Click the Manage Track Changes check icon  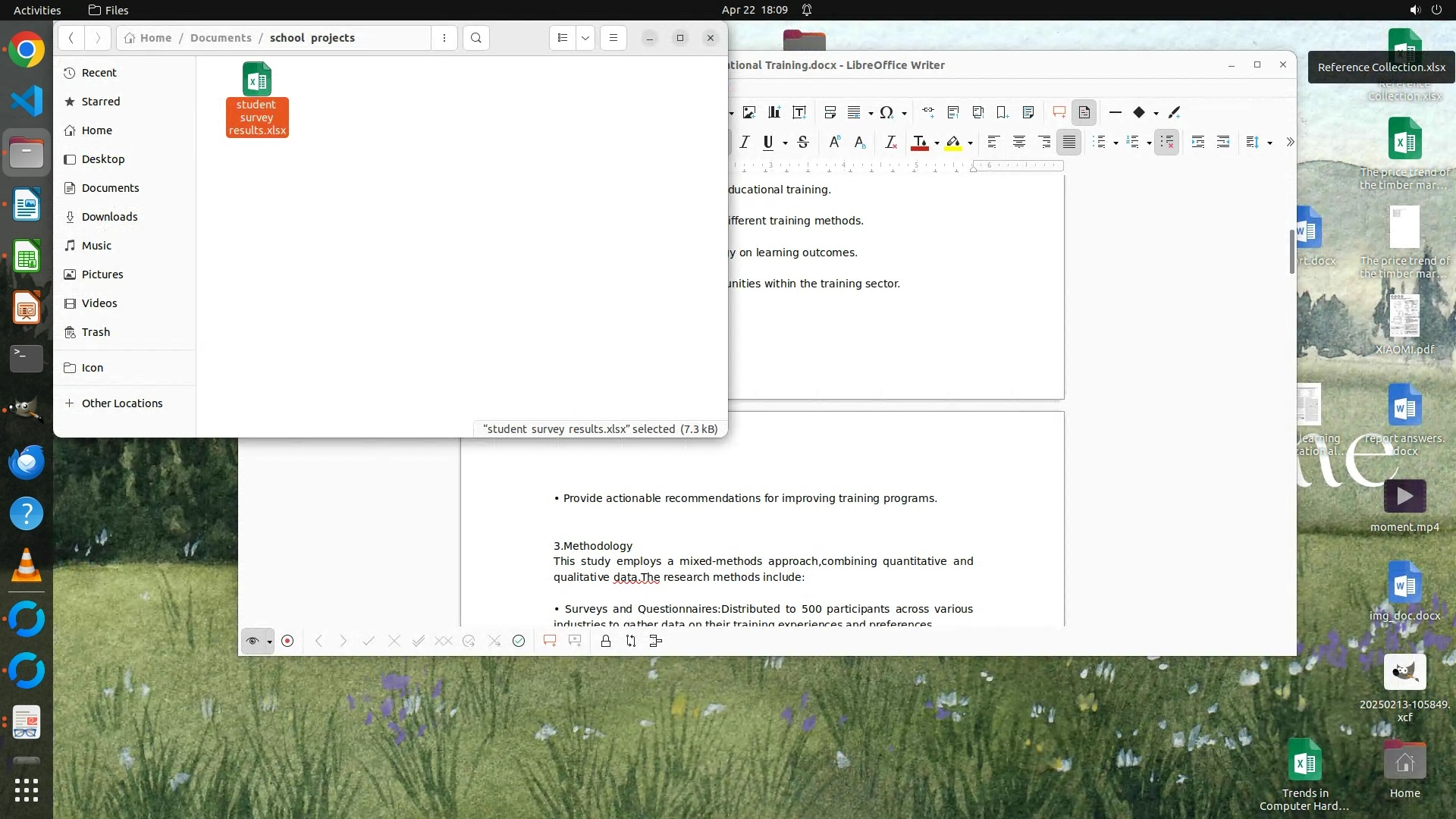click(519, 641)
